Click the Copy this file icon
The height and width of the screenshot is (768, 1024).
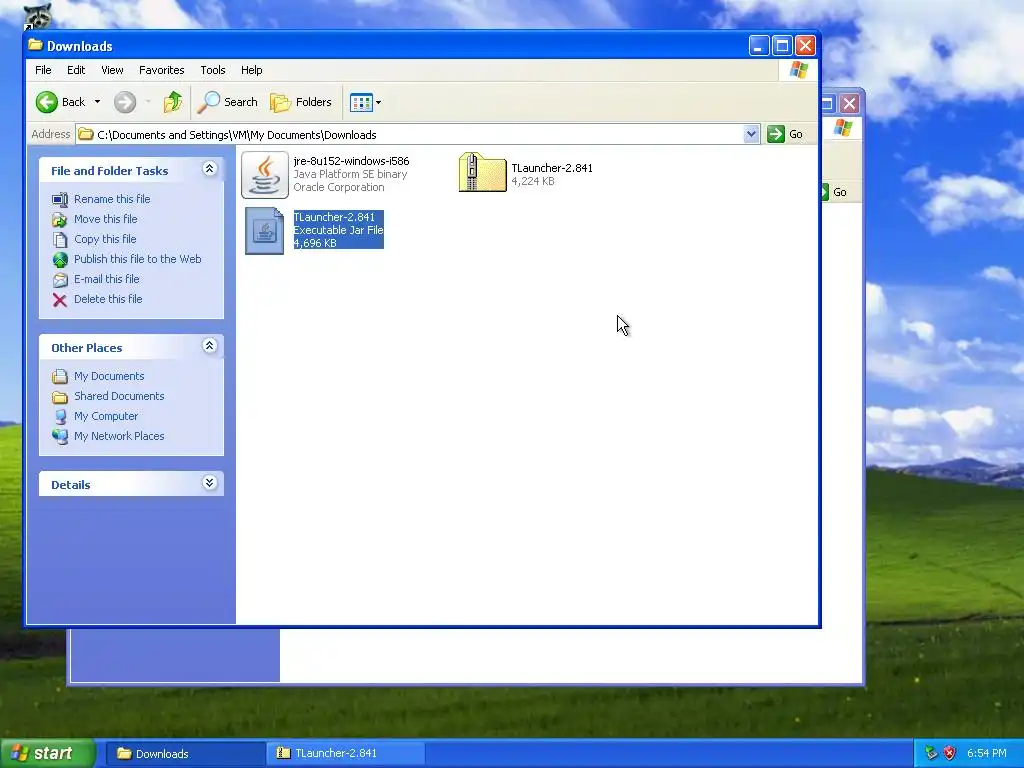coord(60,240)
